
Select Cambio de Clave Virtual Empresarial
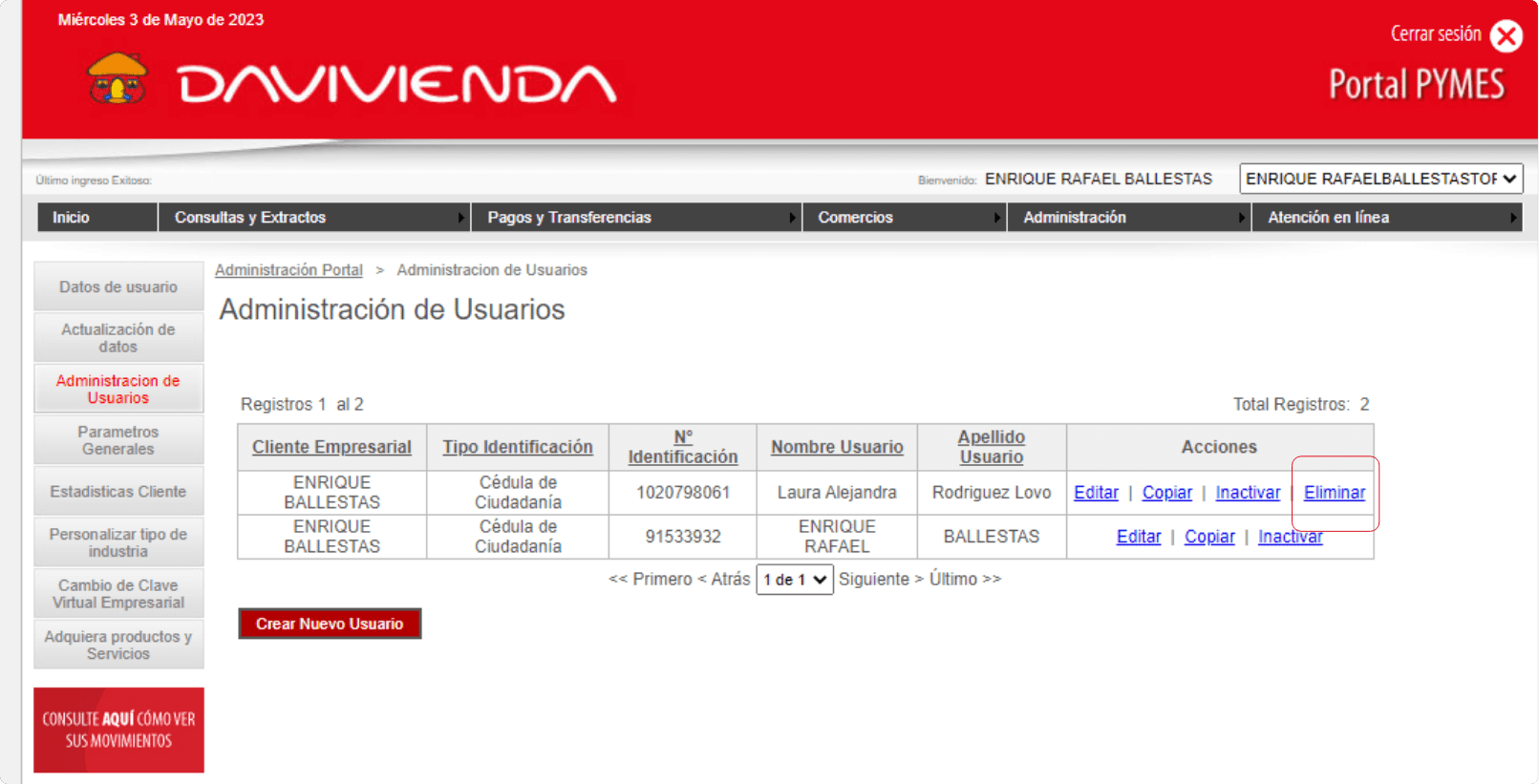(118, 594)
